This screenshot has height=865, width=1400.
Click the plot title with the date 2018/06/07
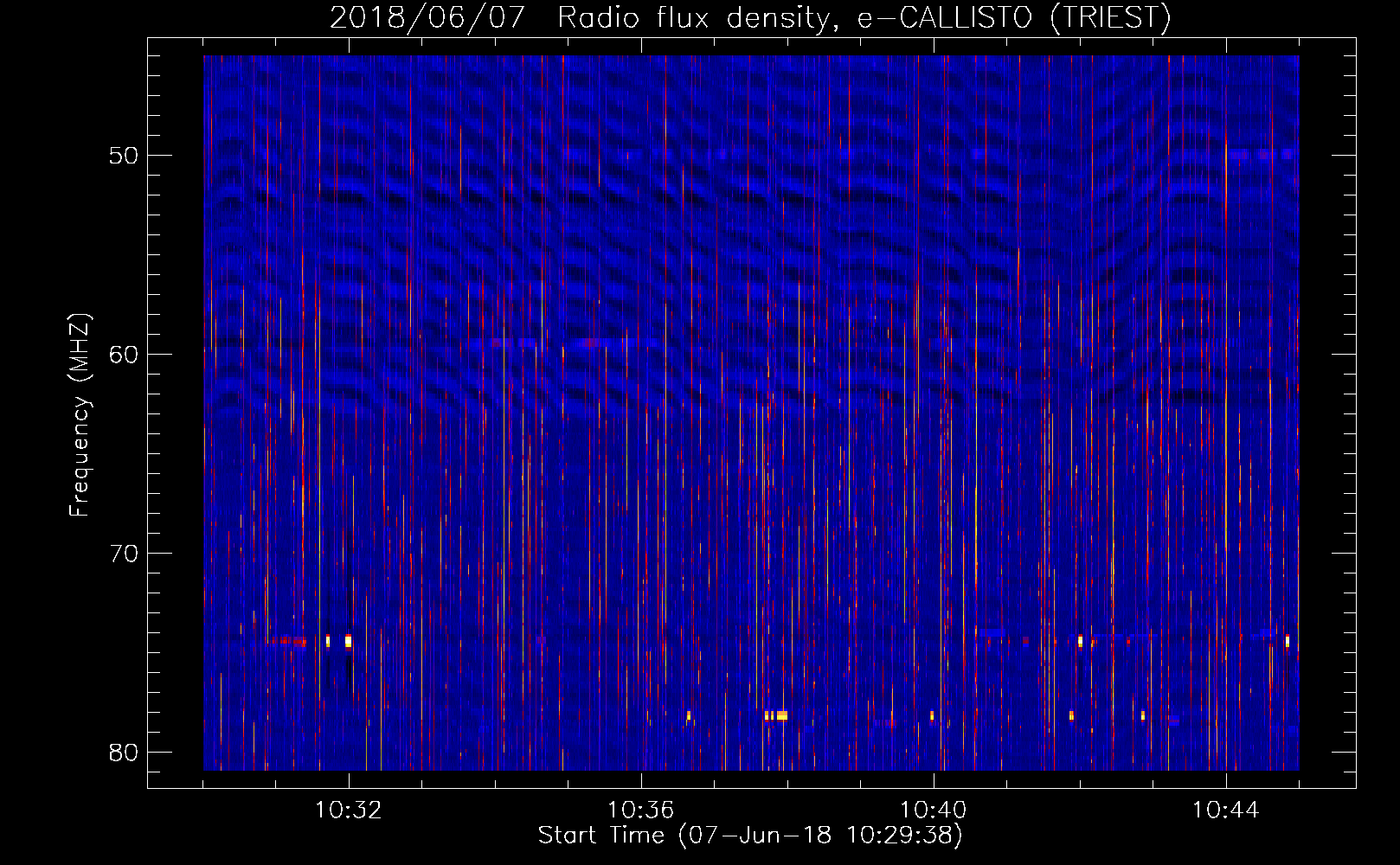(750, 17)
